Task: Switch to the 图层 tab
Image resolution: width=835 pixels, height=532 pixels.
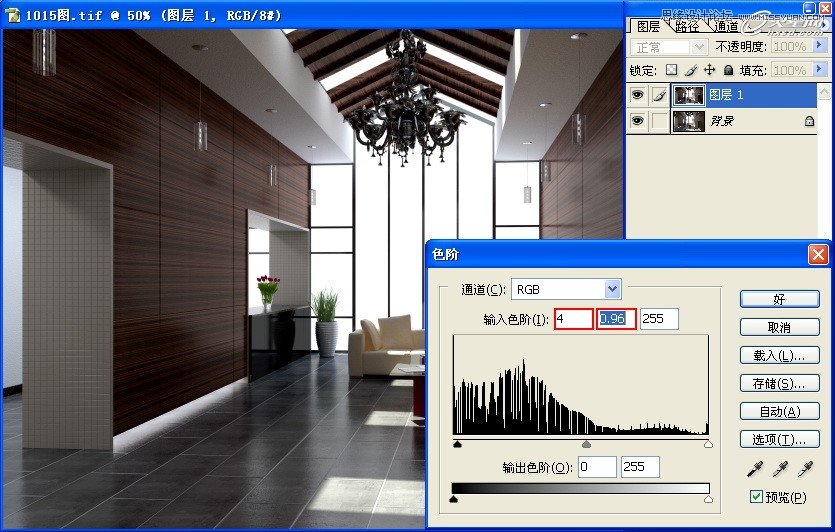Action: coord(648,26)
